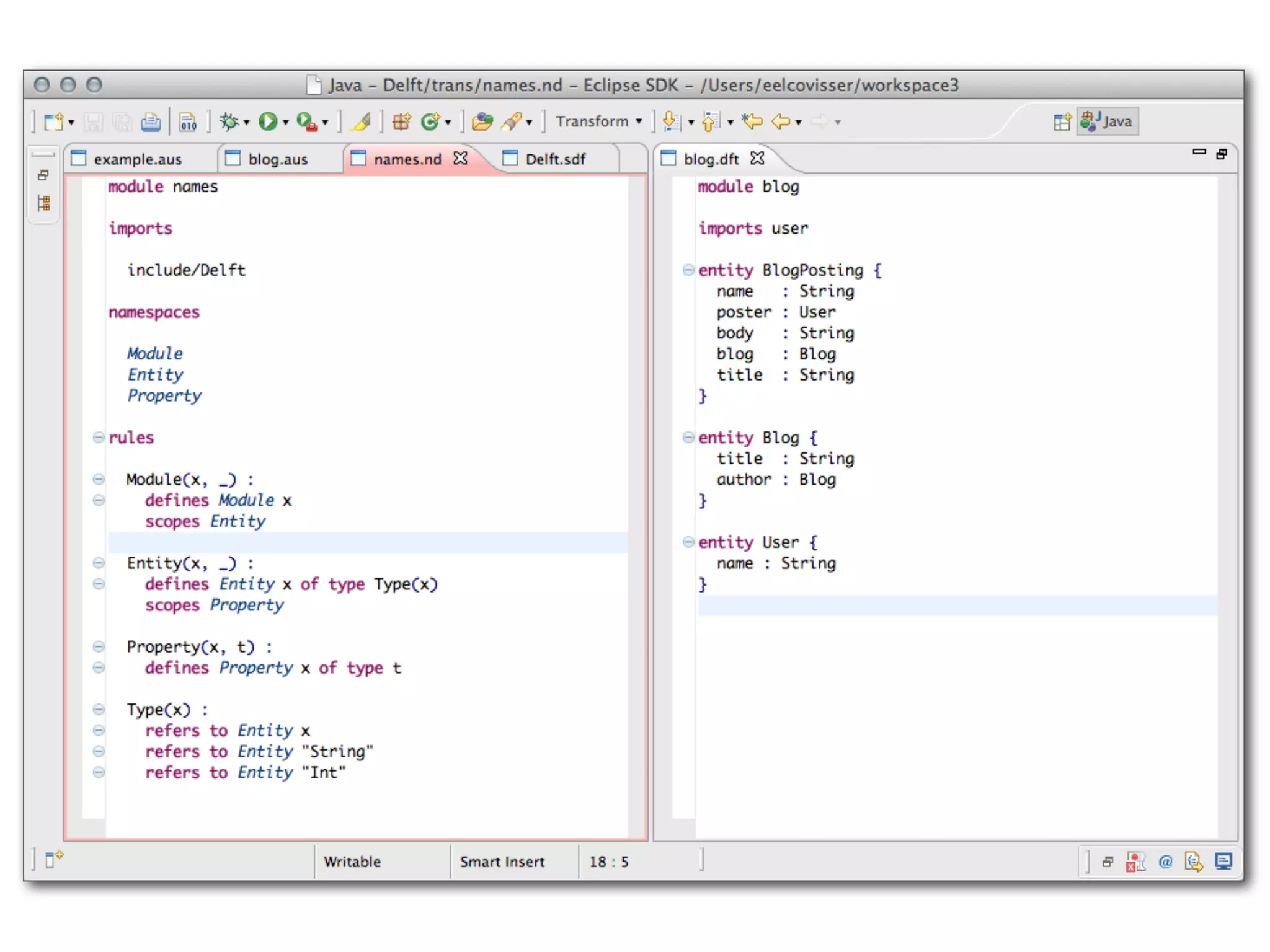Collapse the rules section fold marker
The height and width of the screenshot is (952, 1270).
pyautogui.click(x=98, y=437)
